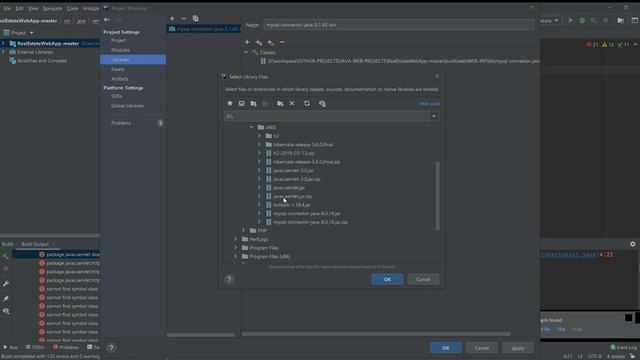This screenshot has height=360, width=640.
Task: Click Hide path link
Action: [x=429, y=104]
